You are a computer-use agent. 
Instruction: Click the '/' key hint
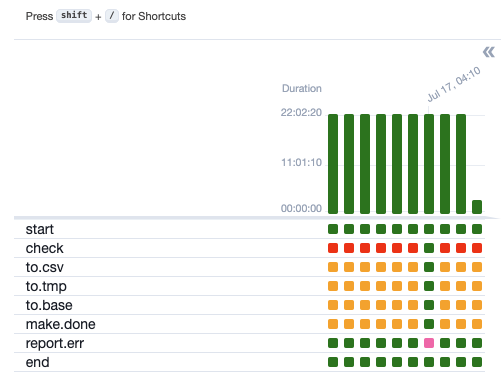112,15
